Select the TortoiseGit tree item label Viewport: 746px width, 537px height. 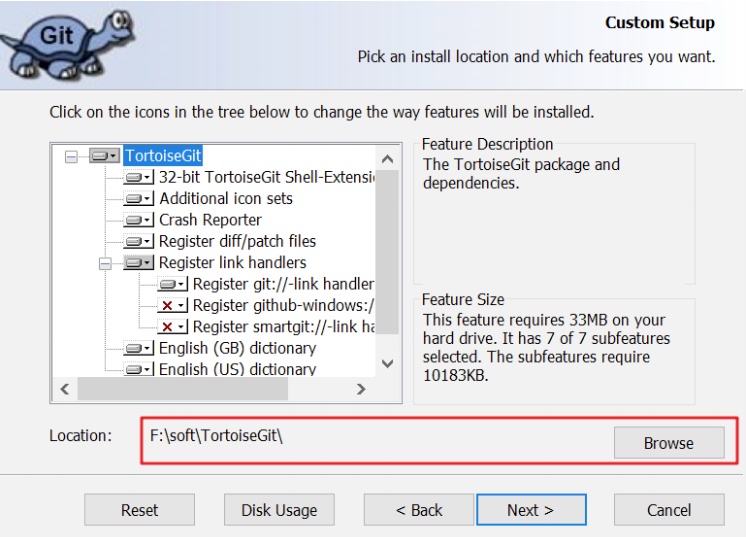163,156
